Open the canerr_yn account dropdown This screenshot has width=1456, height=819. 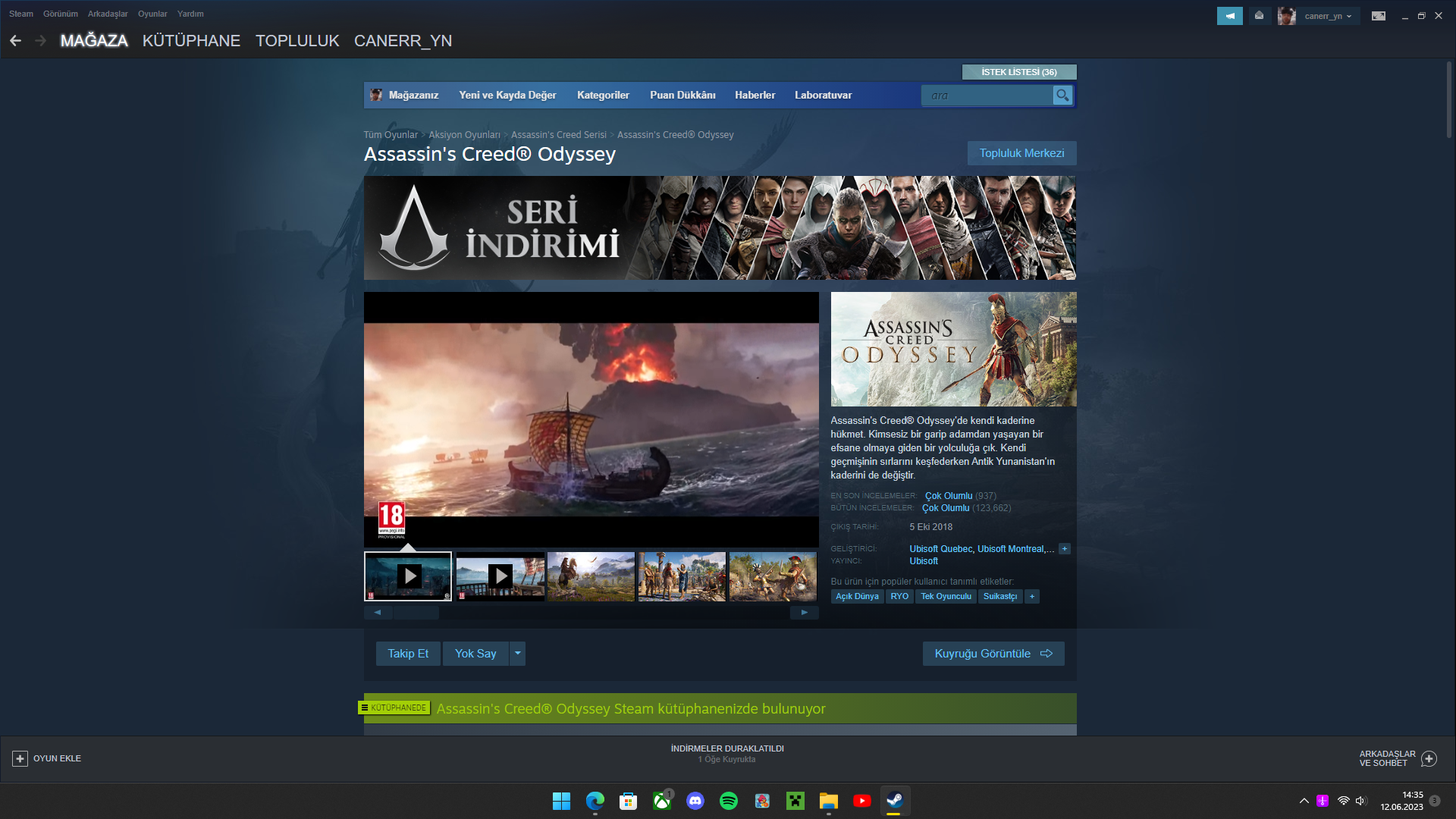click(1327, 16)
